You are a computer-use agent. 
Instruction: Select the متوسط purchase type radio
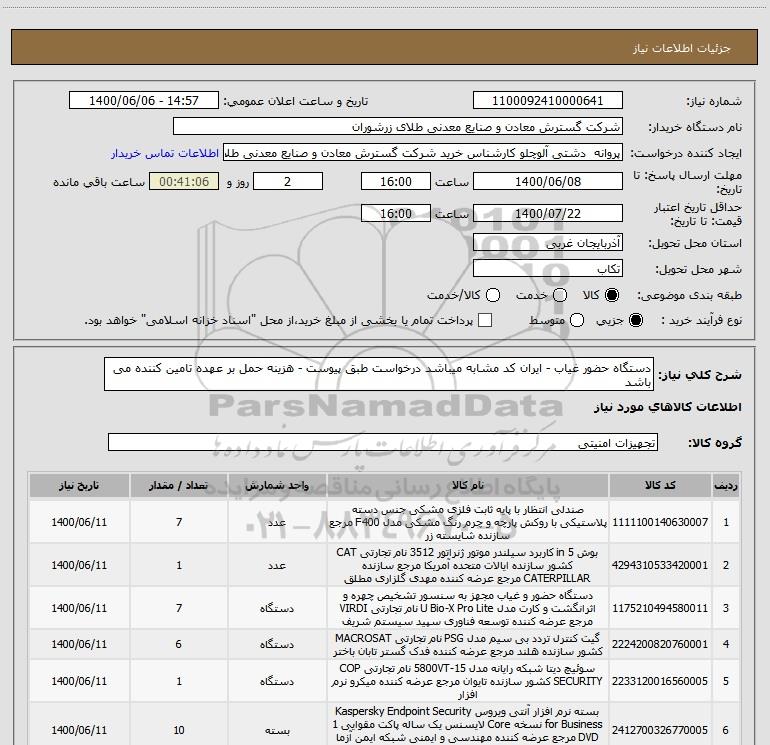pyautogui.click(x=577, y=320)
